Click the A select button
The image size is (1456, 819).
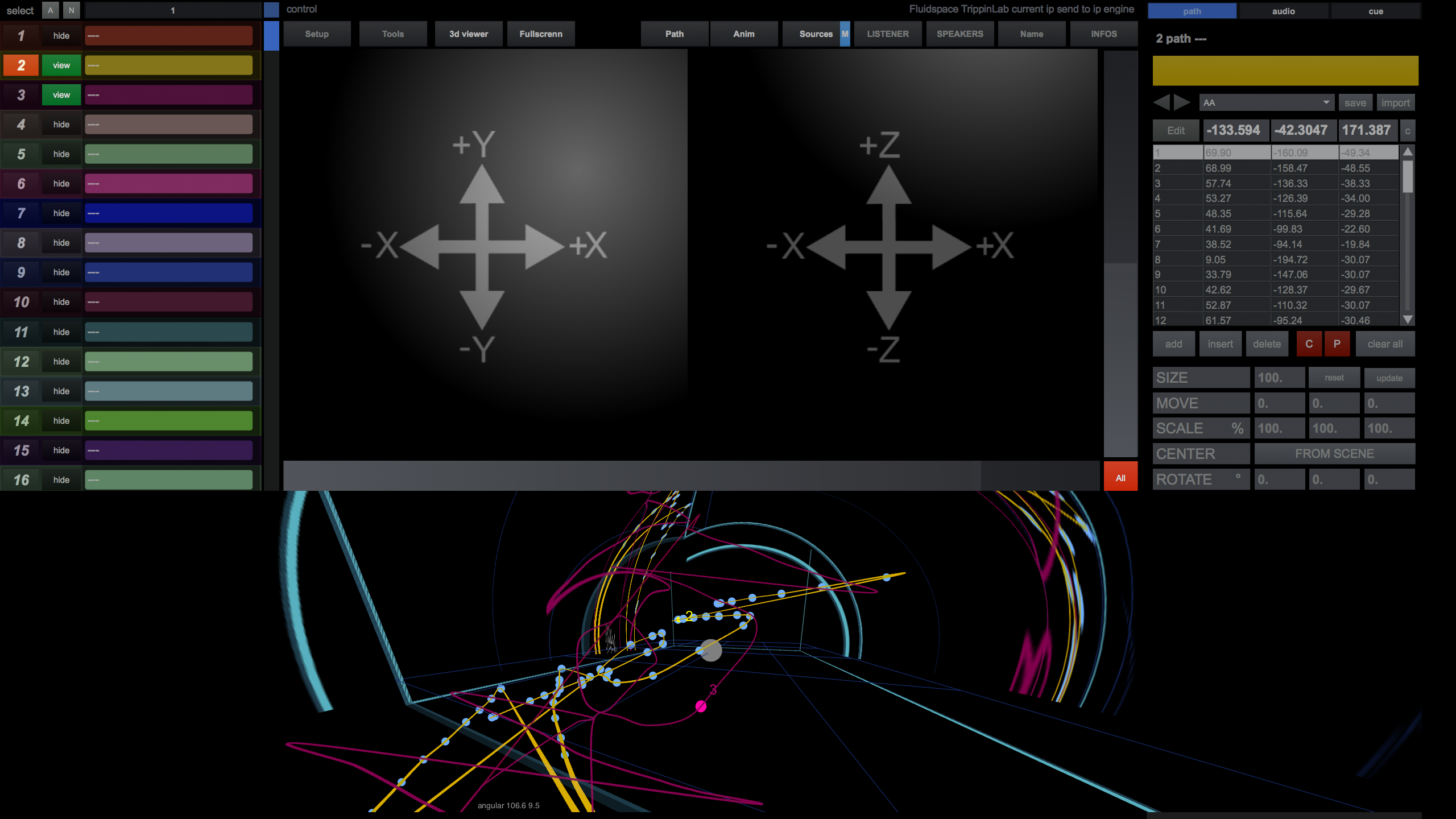point(51,10)
